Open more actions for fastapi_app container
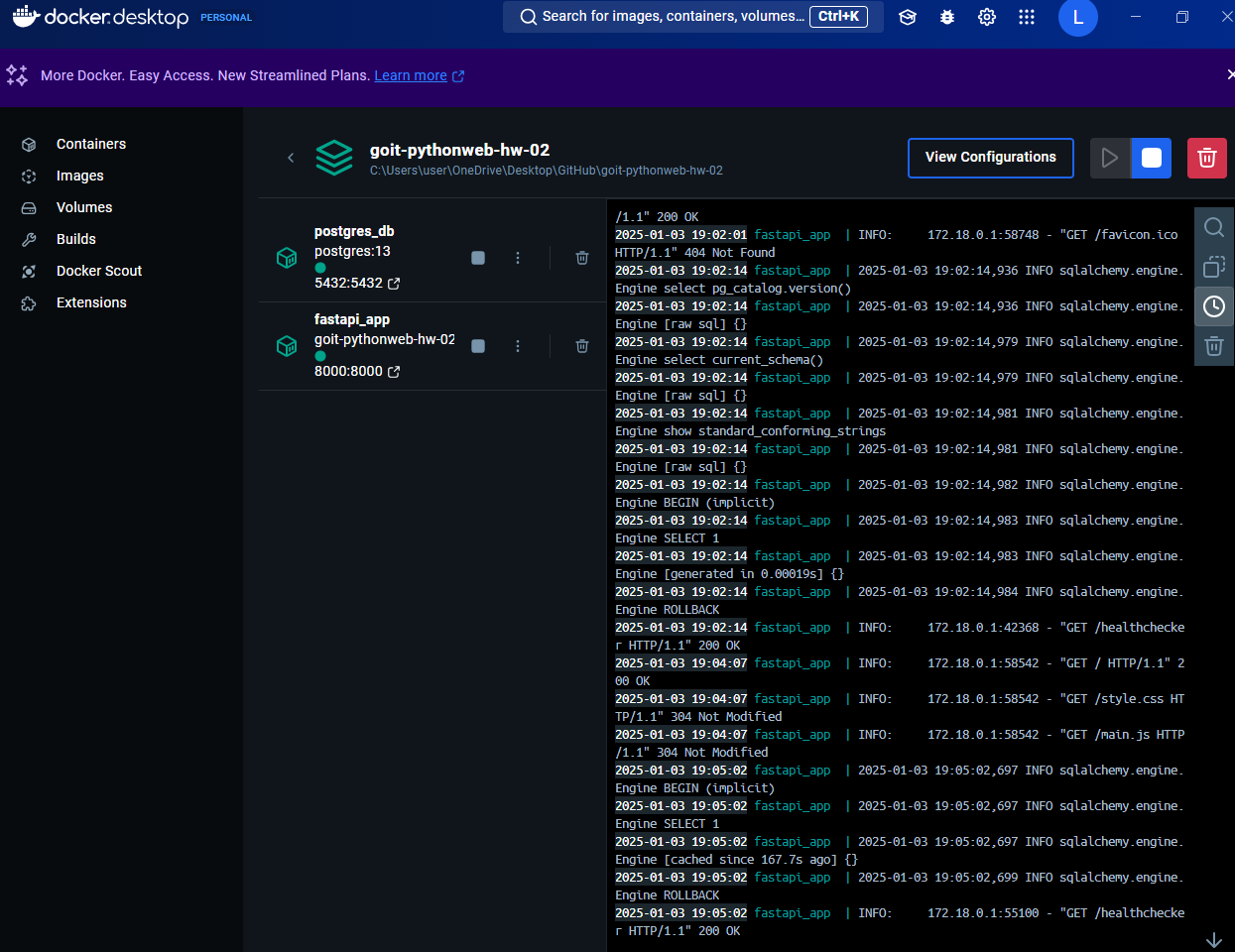 pos(518,346)
